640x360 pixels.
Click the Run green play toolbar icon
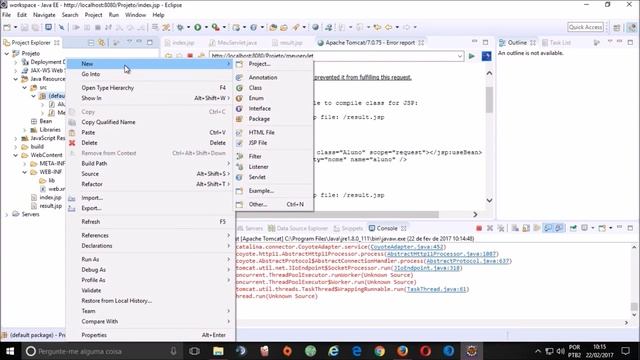click(x=198, y=27)
